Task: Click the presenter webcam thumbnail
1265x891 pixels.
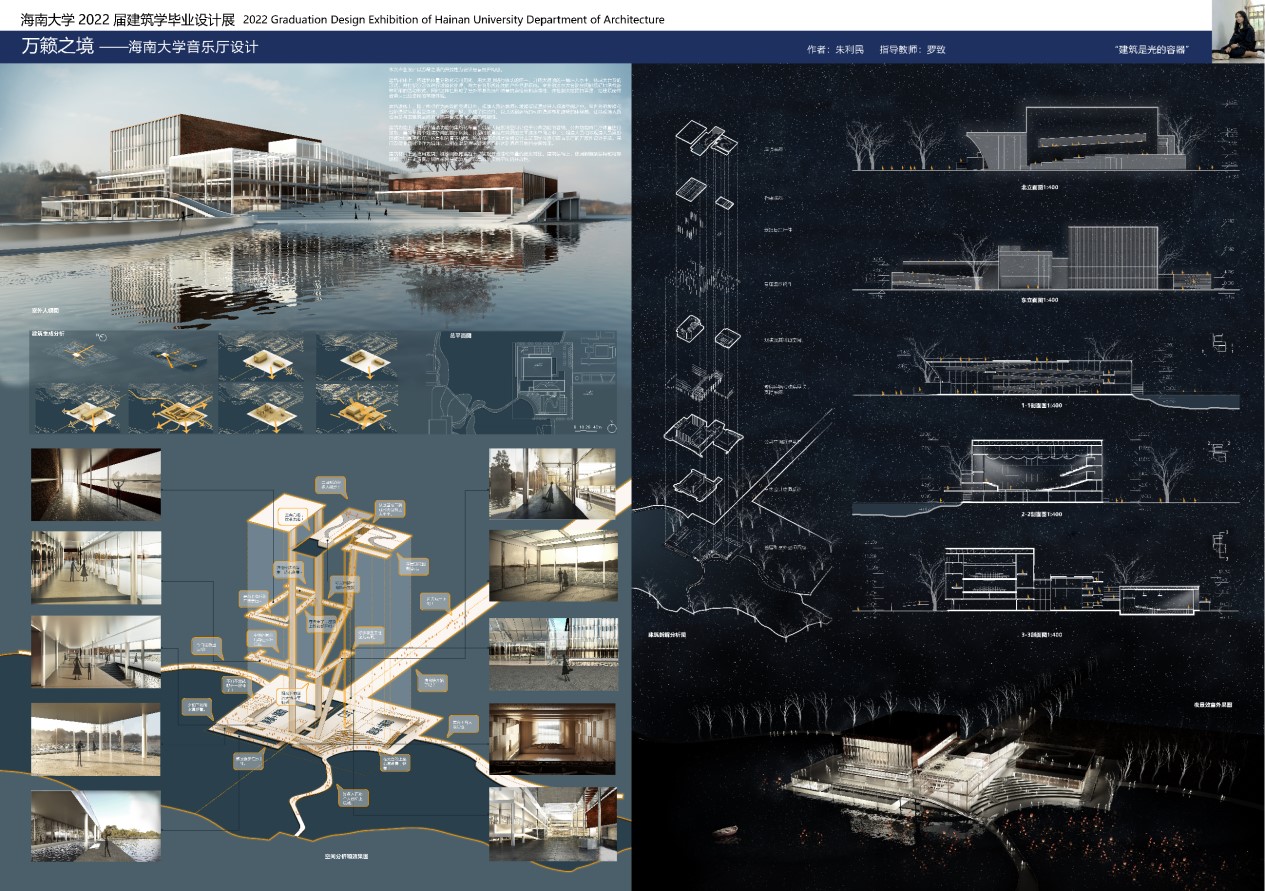Action: click(x=1238, y=32)
